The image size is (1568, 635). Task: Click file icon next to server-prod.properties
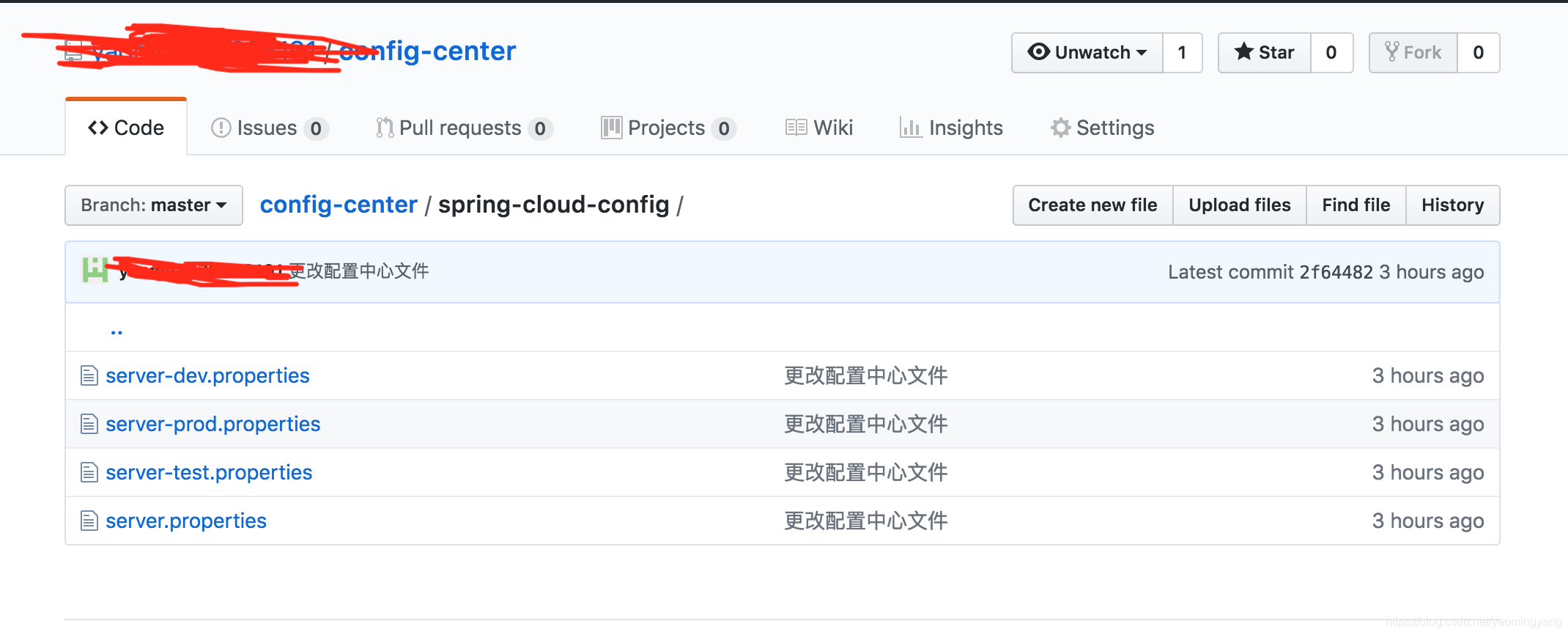[89, 424]
